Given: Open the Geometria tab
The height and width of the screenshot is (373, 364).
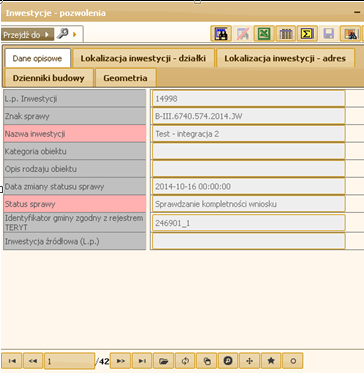Looking at the screenshot, I should pos(125,78).
